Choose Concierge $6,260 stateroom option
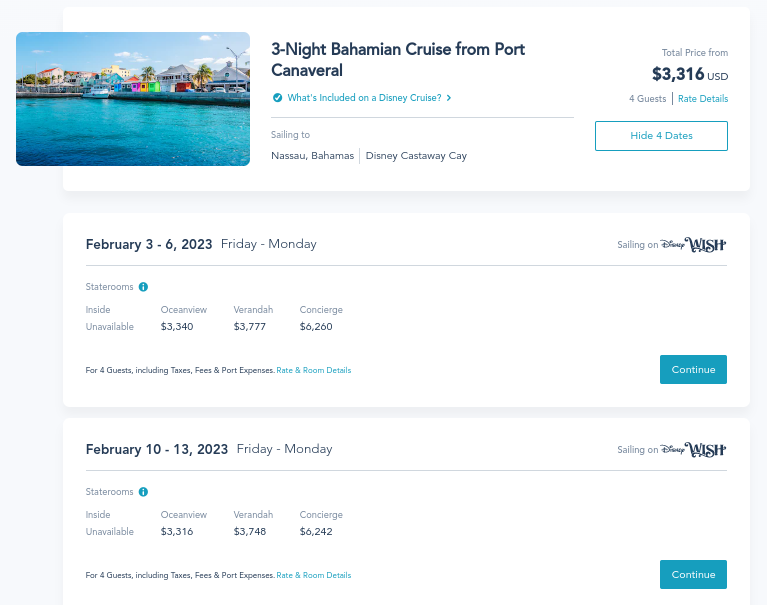The image size is (767, 605). click(316, 326)
